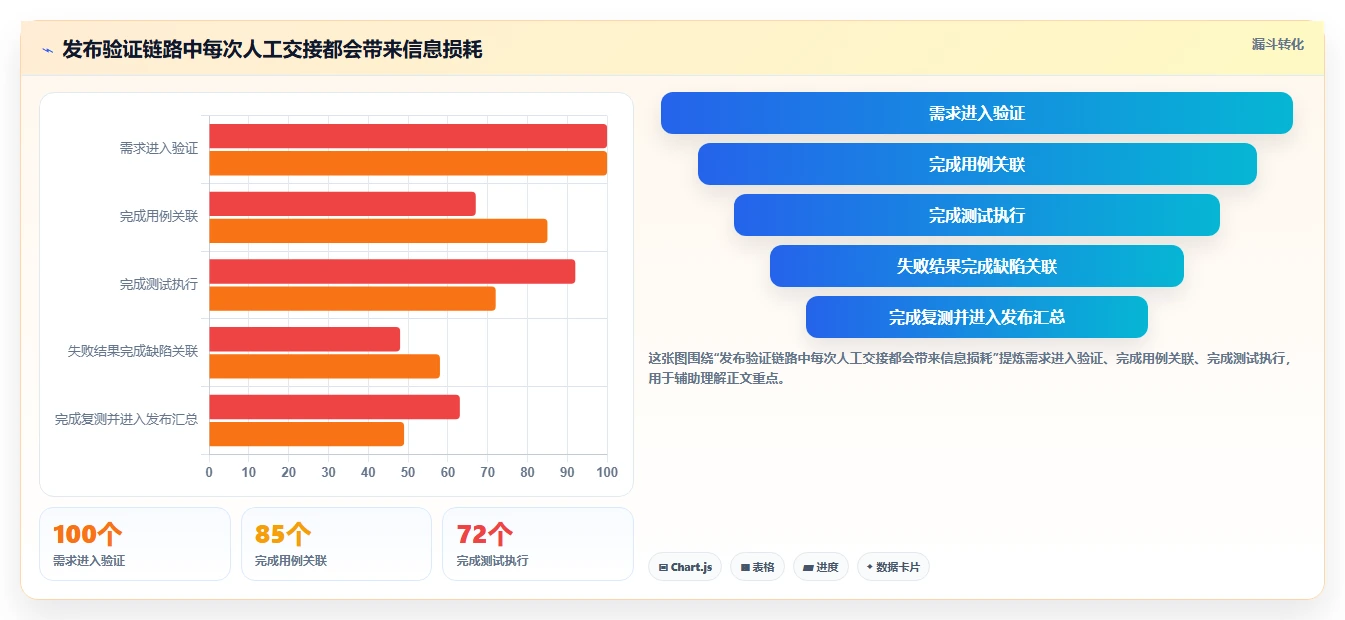
Task: Click the orange bar for 完成用例关联
Action: tap(378, 231)
